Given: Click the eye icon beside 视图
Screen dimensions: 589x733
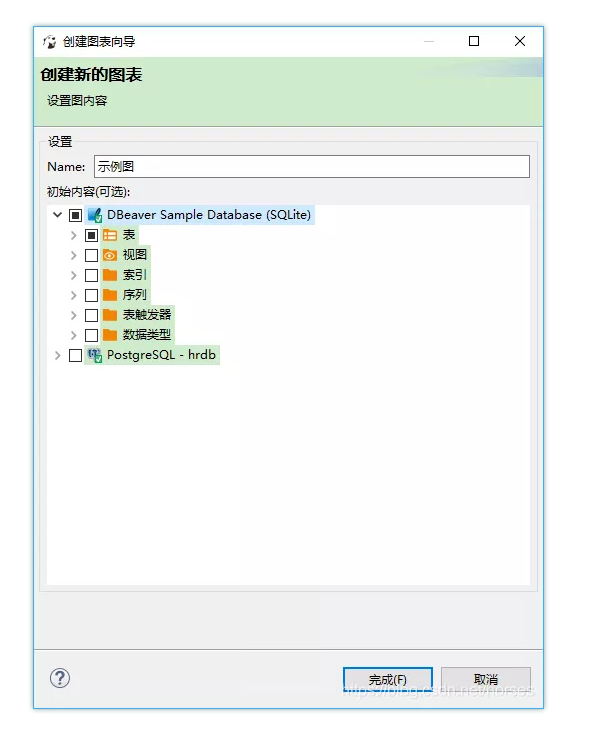Looking at the screenshot, I should tap(110, 255).
